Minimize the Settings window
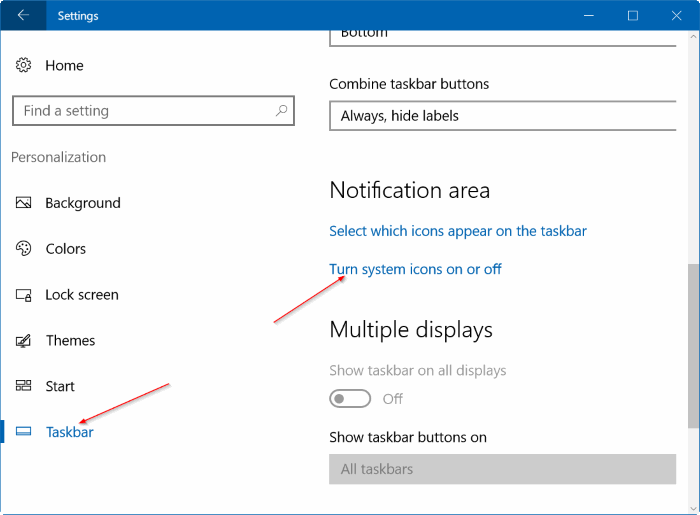The image size is (700, 515). pos(589,16)
